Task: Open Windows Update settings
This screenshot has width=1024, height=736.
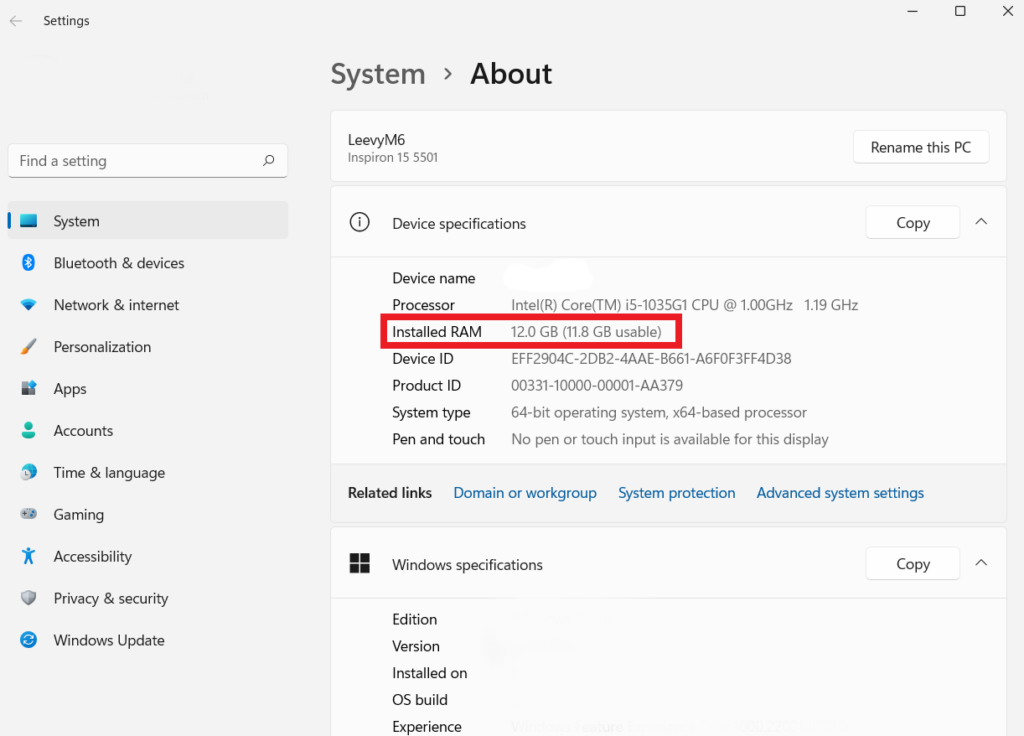Action: click(108, 640)
